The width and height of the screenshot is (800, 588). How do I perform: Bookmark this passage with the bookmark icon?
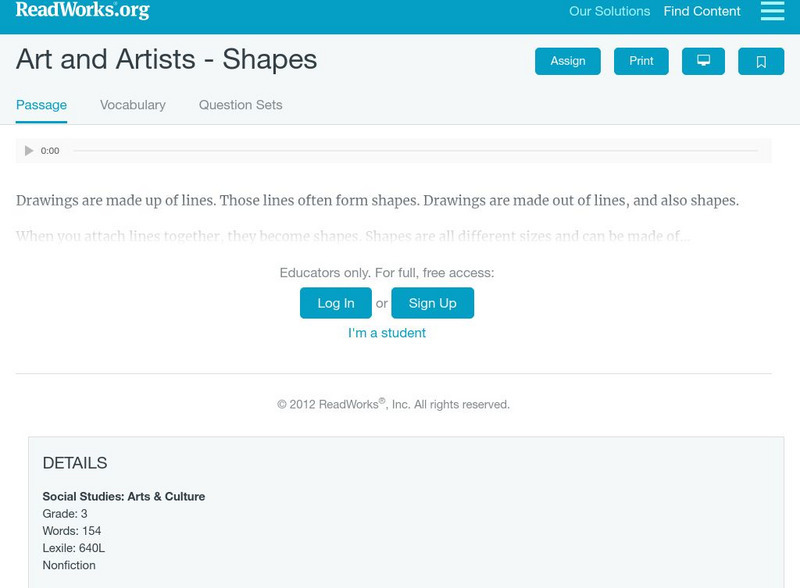click(x=762, y=60)
